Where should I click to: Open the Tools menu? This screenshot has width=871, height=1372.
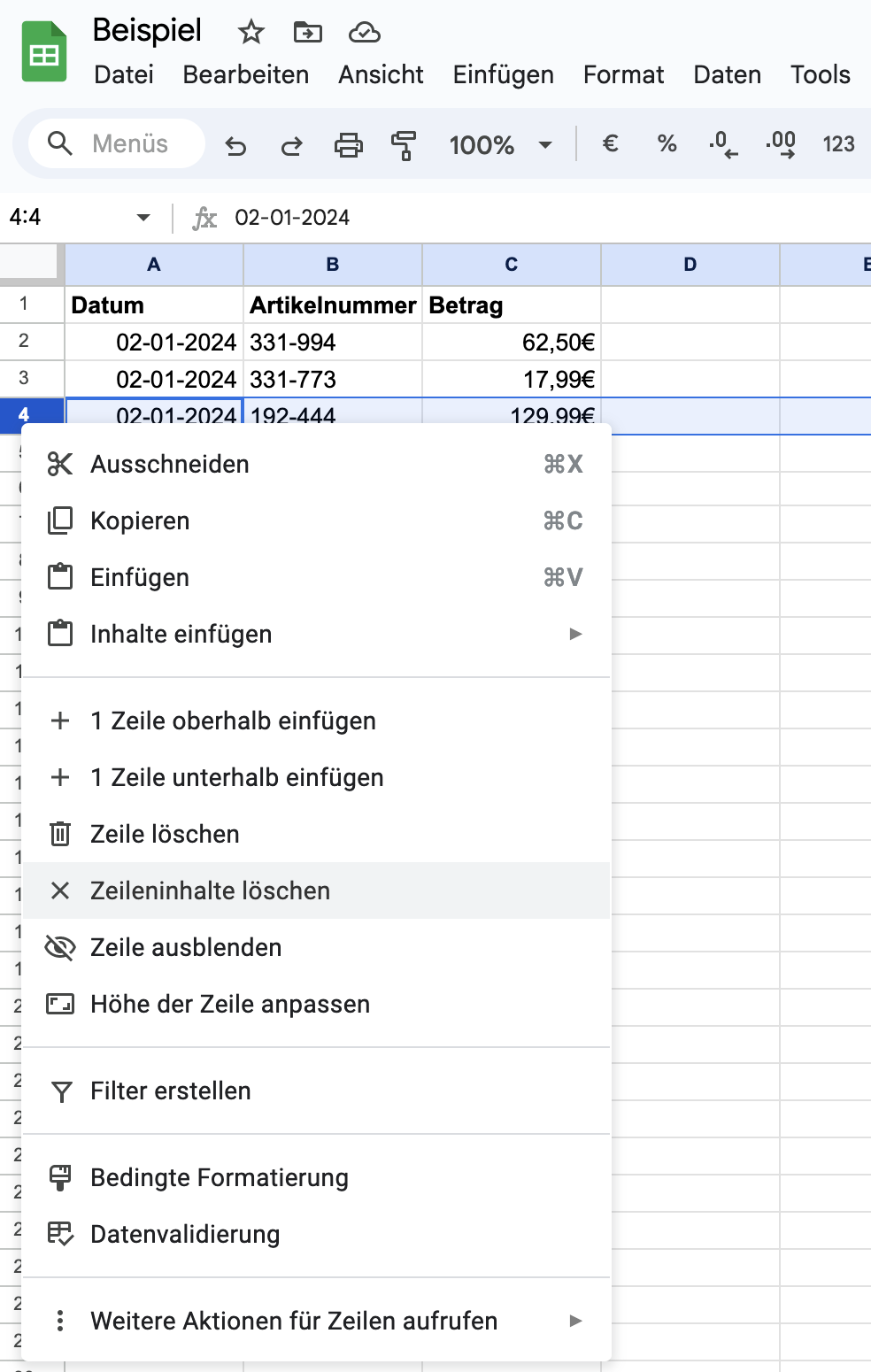(x=821, y=74)
